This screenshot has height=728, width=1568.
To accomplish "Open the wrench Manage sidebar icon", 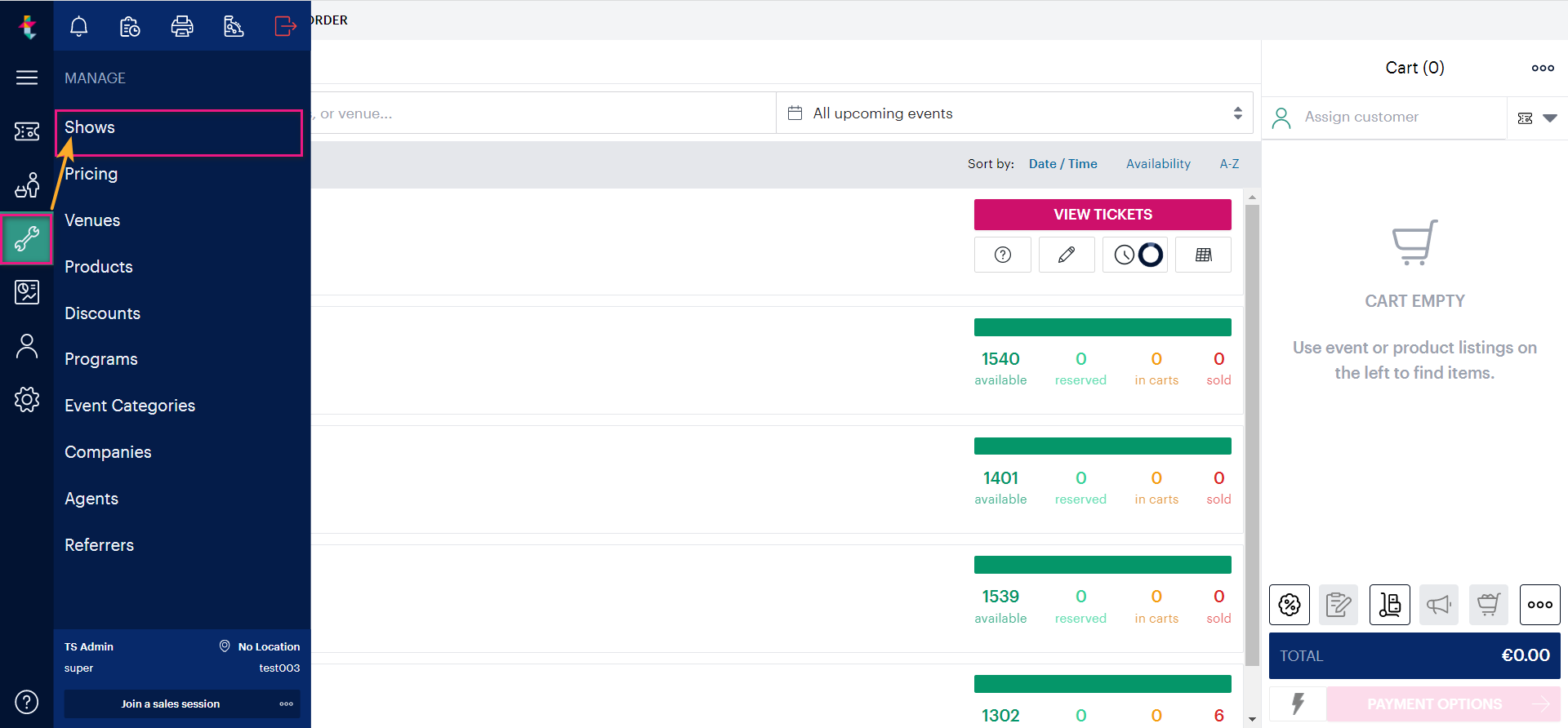I will click(x=27, y=239).
